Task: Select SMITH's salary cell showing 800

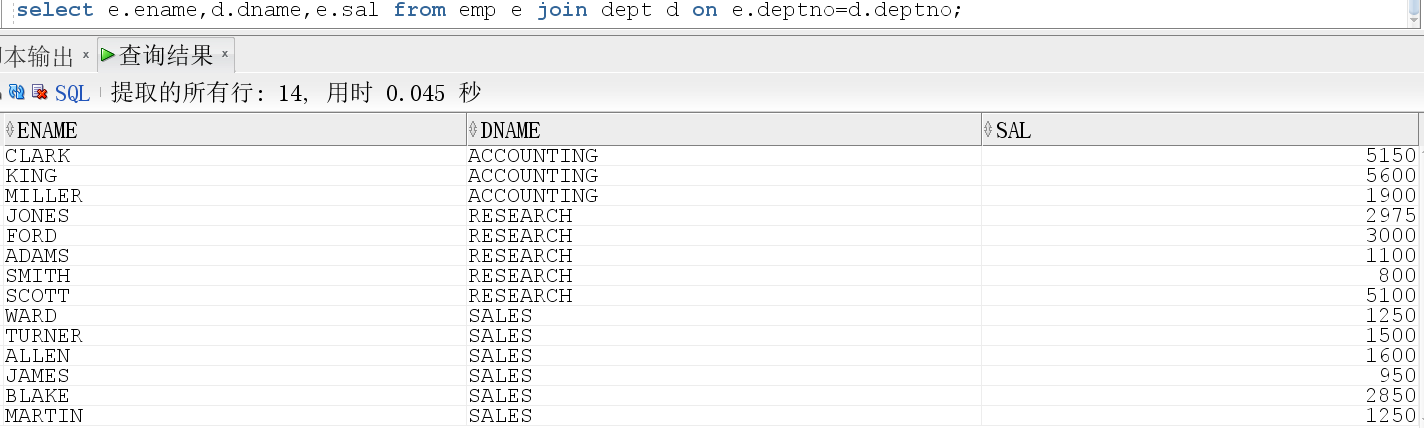Action: click(1401, 276)
